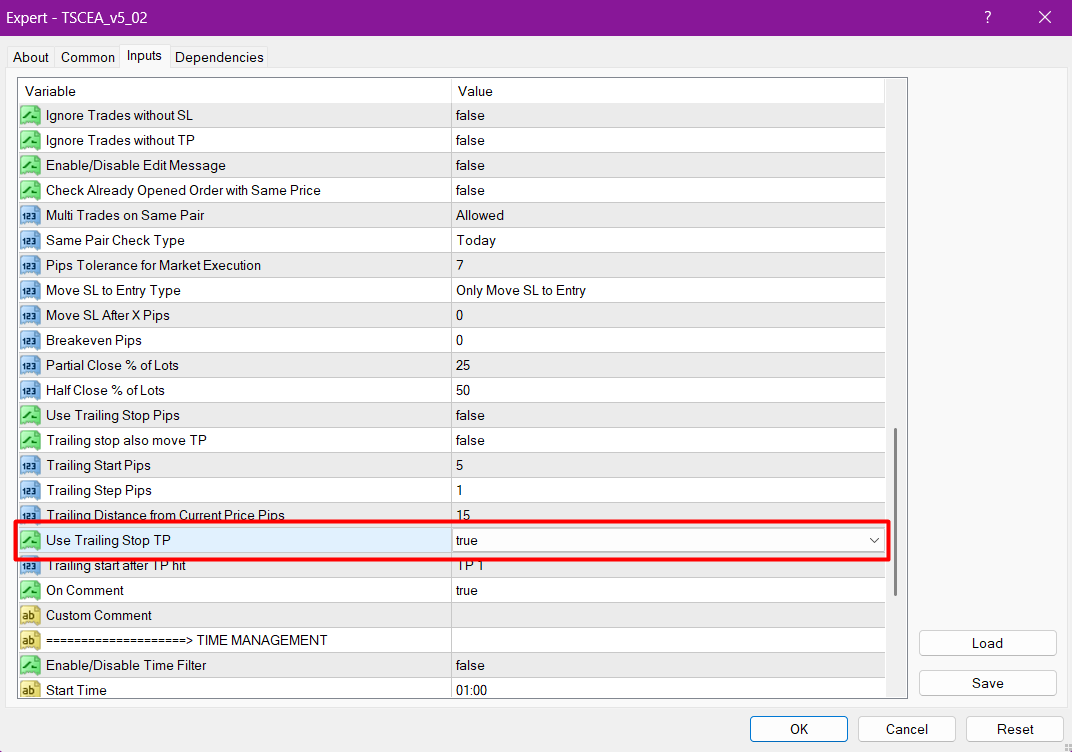Switch to the Common tab

pyautogui.click(x=88, y=57)
